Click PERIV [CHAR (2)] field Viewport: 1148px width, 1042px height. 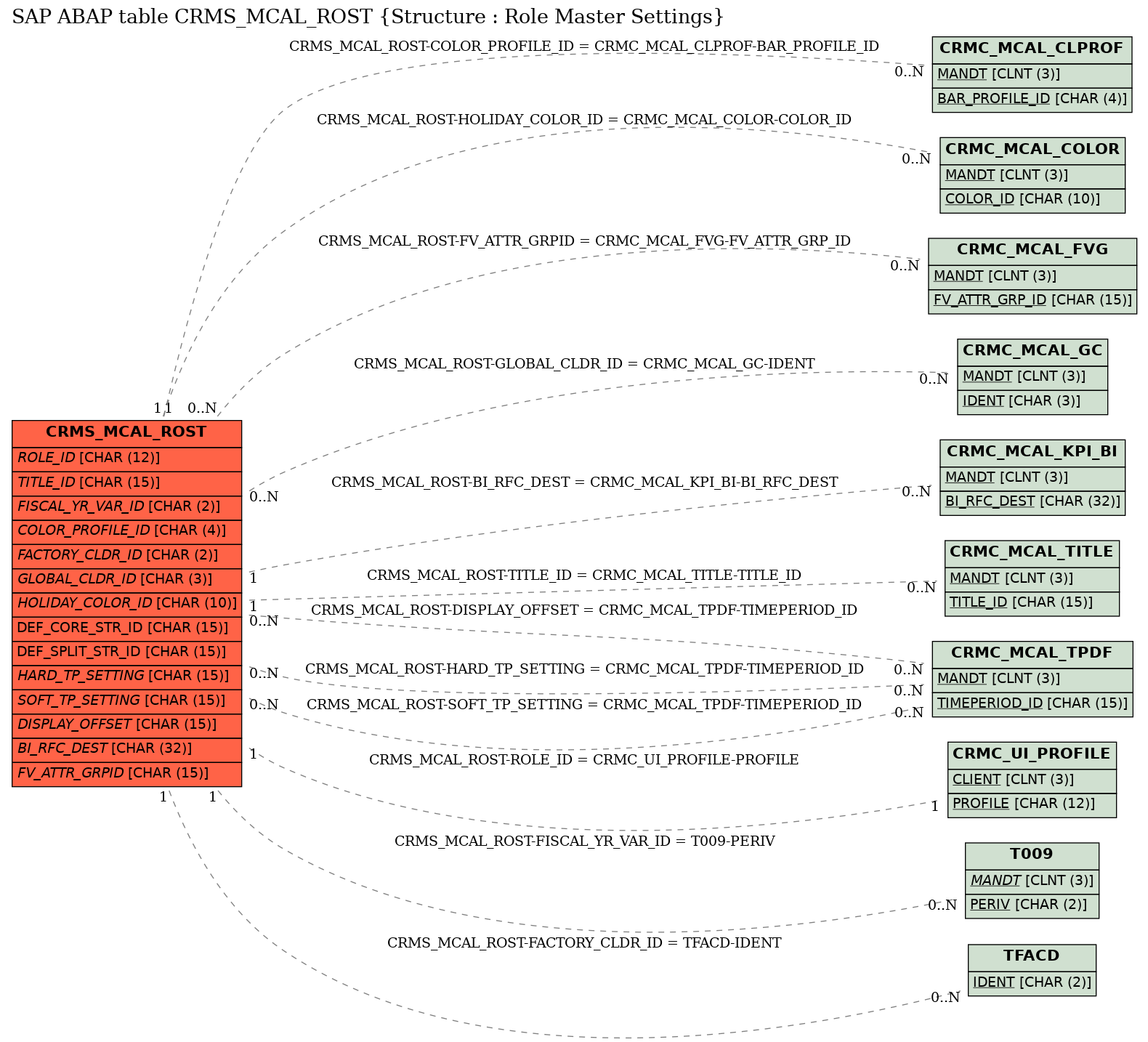[1032, 905]
